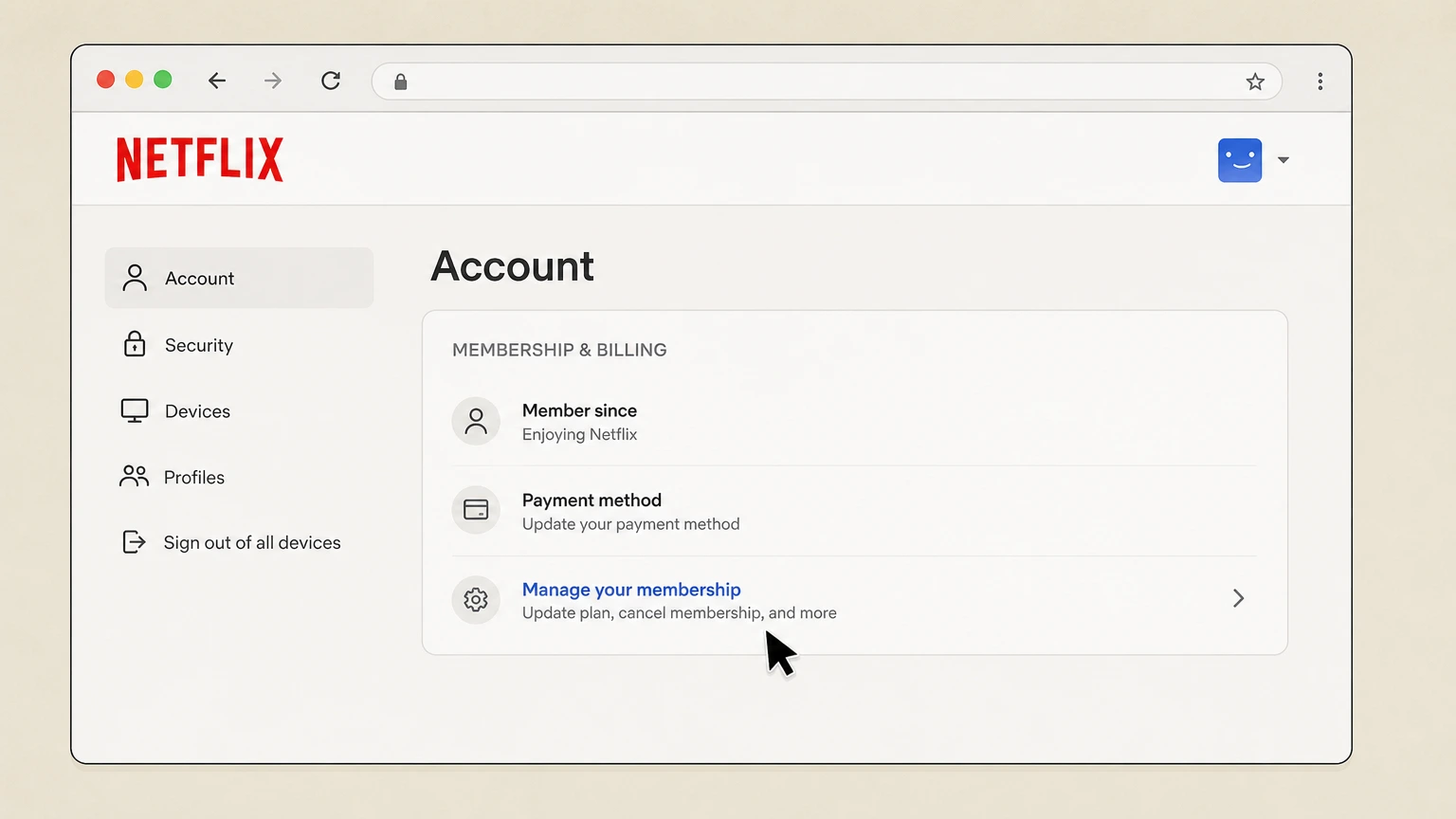Open the Manage your membership link
This screenshot has height=819, width=1456.
click(x=631, y=590)
